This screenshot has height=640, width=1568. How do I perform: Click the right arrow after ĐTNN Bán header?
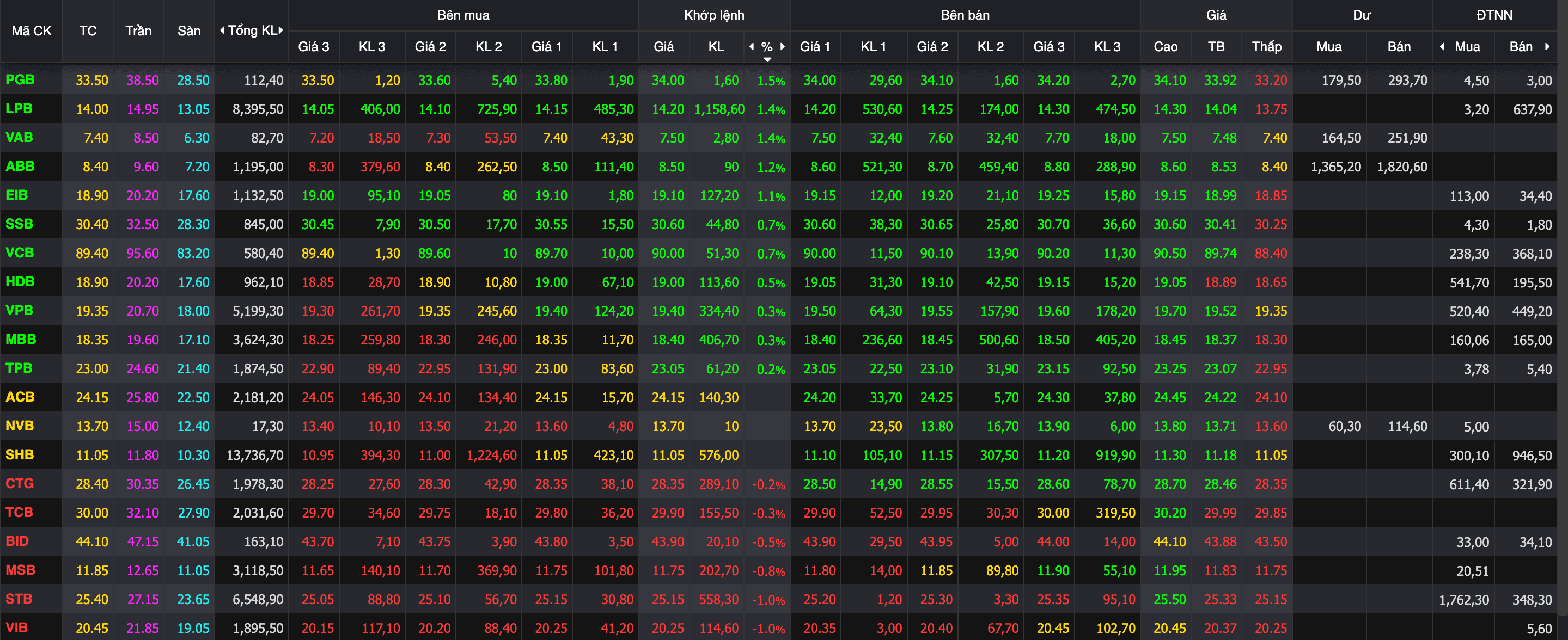pos(1547,47)
